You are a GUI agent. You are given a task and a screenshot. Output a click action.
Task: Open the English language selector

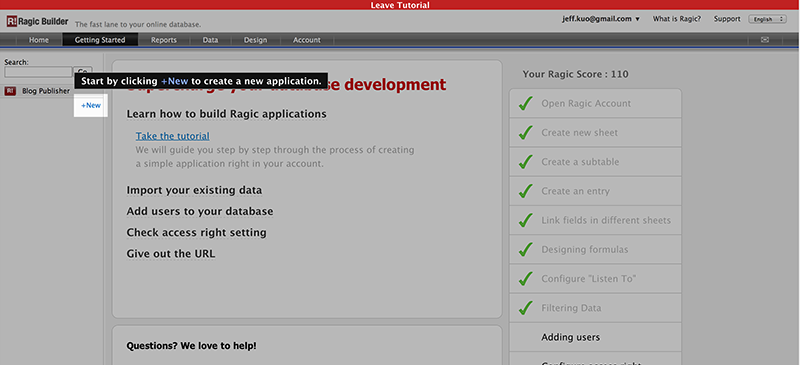click(x=767, y=19)
